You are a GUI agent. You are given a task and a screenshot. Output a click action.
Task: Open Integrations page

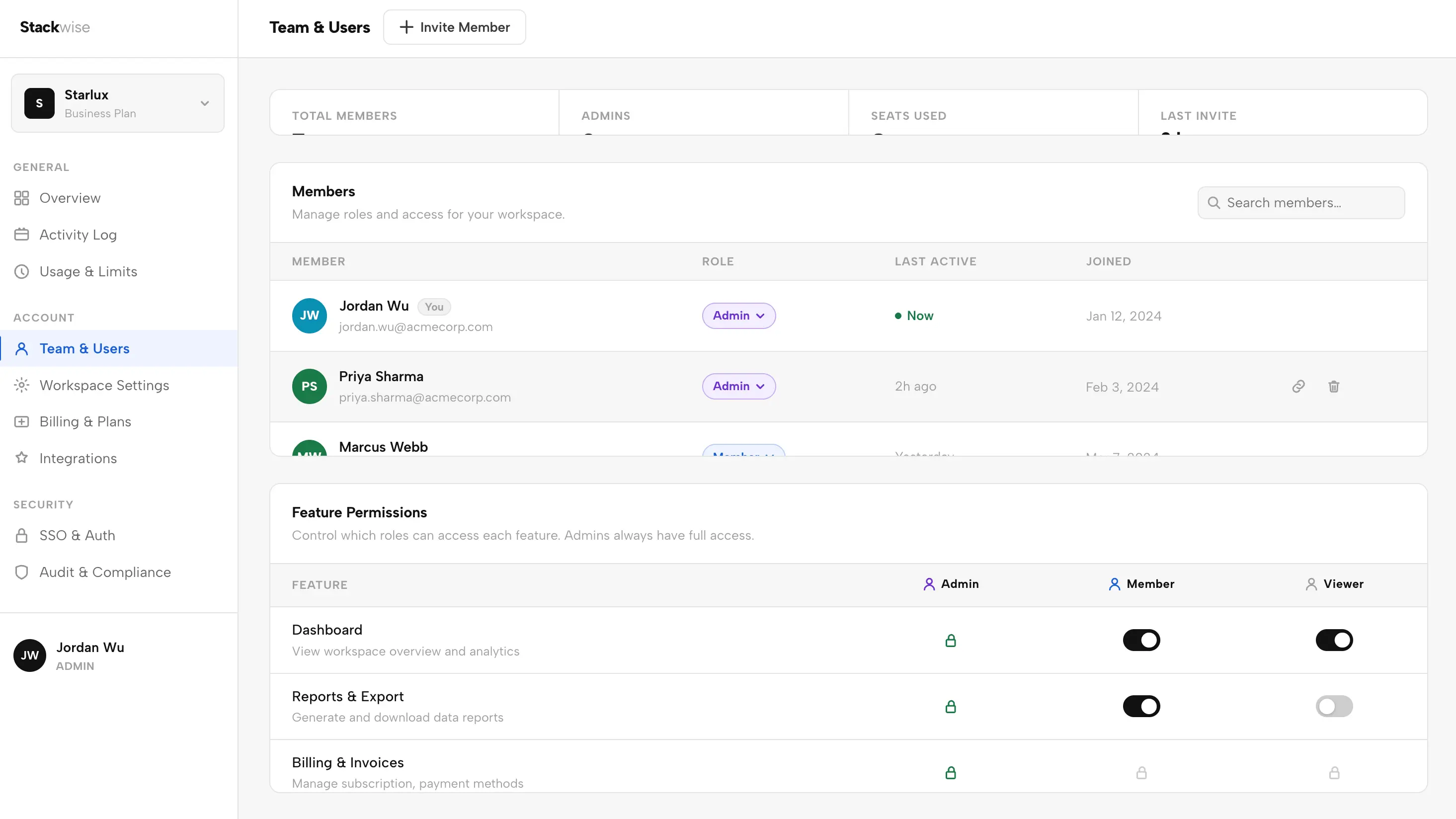(119, 458)
